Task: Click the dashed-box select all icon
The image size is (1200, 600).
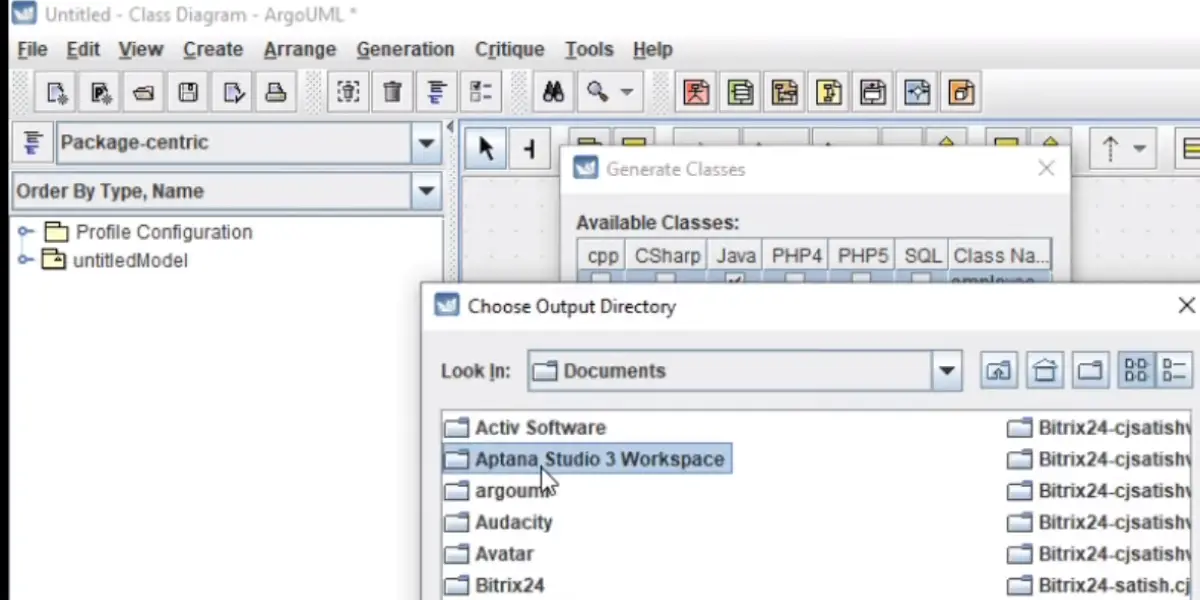Action: (348, 93)
